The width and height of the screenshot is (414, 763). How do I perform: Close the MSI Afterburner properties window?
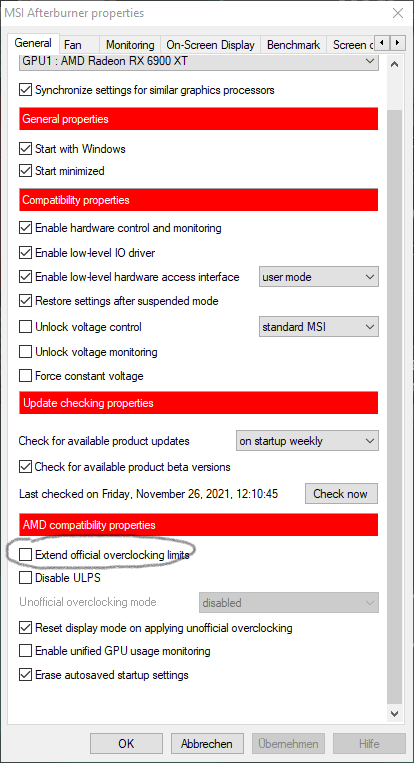coord(397,13)
